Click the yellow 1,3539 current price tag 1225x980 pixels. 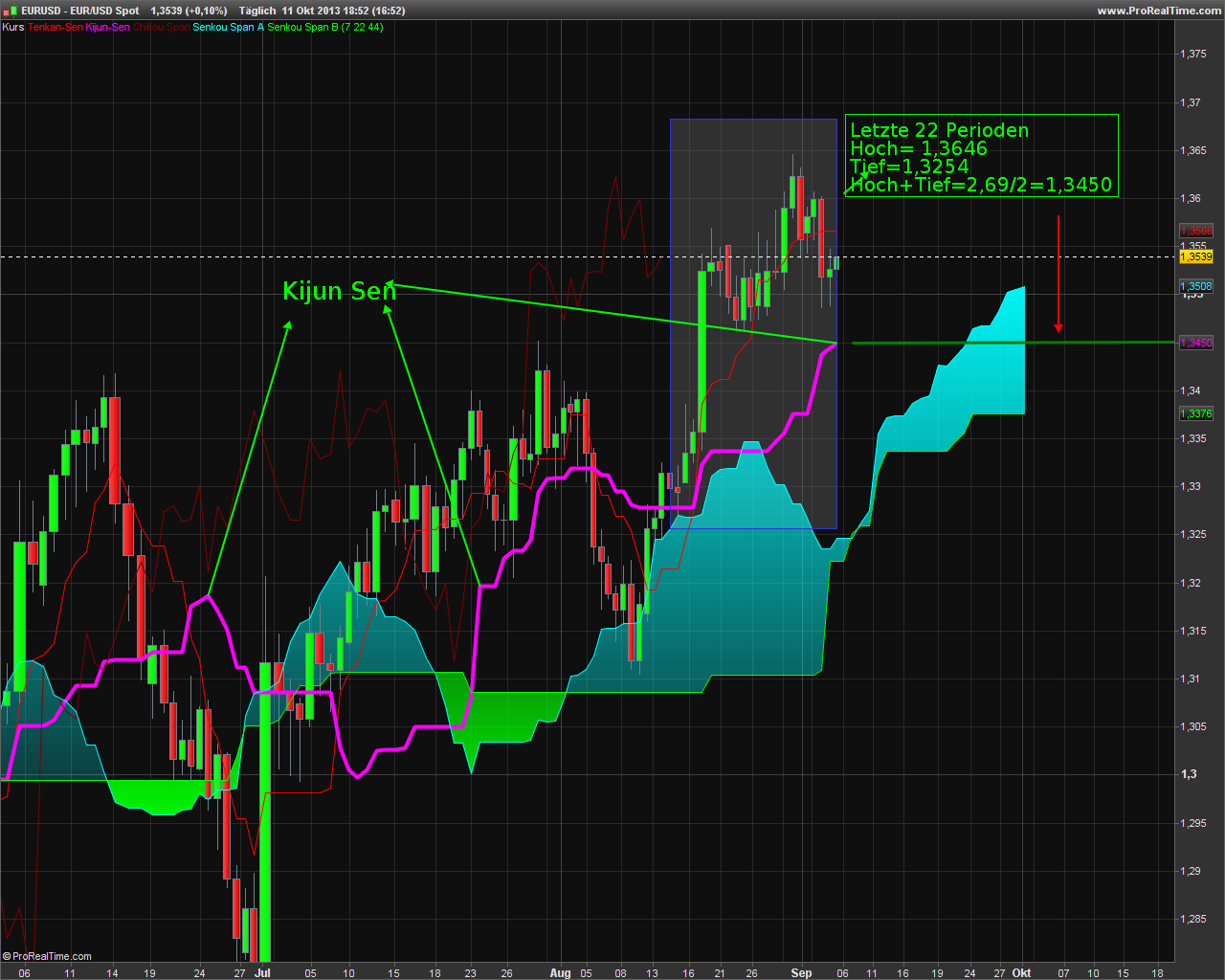tap(1196, 256)
